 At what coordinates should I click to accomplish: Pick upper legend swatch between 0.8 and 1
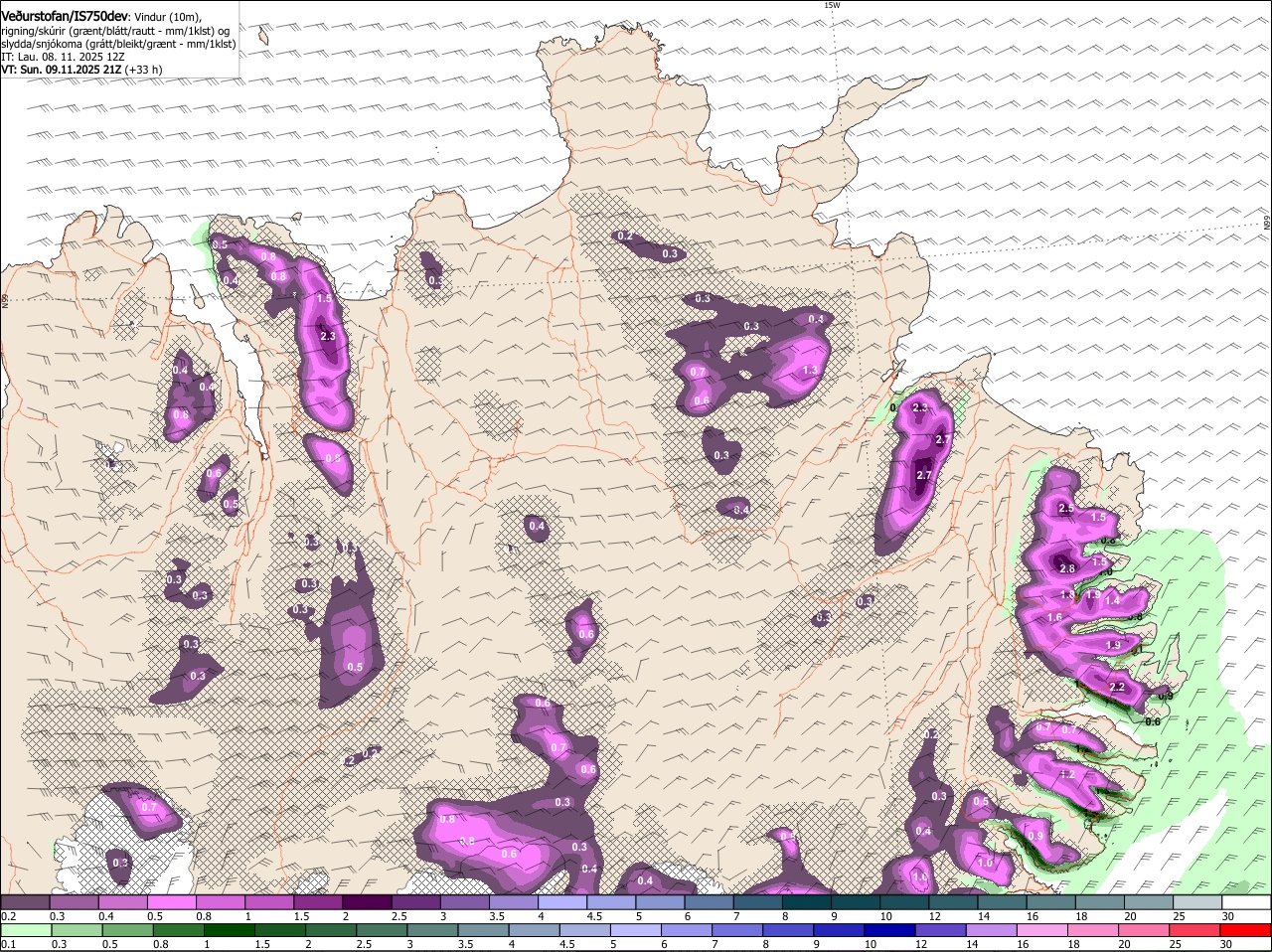coord(220,901)
